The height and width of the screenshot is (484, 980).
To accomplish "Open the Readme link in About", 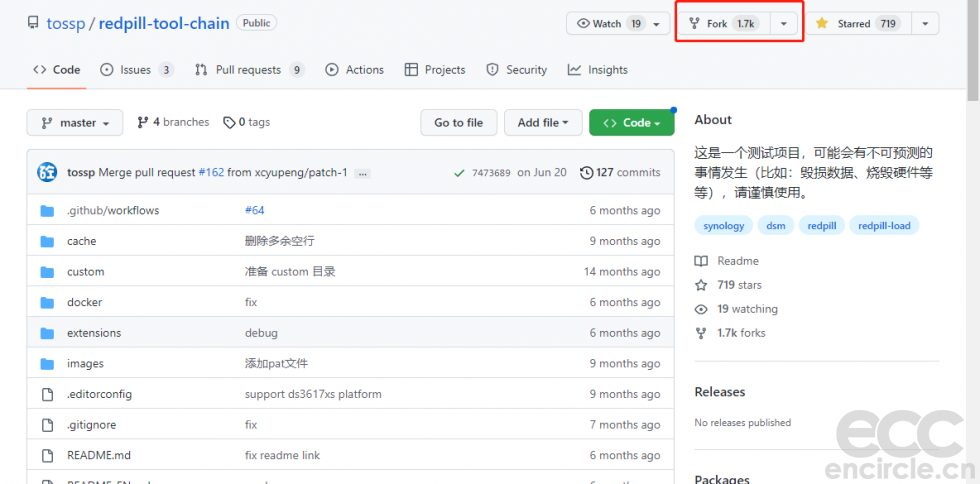I will pyautogui.click(x=738, y=261).
